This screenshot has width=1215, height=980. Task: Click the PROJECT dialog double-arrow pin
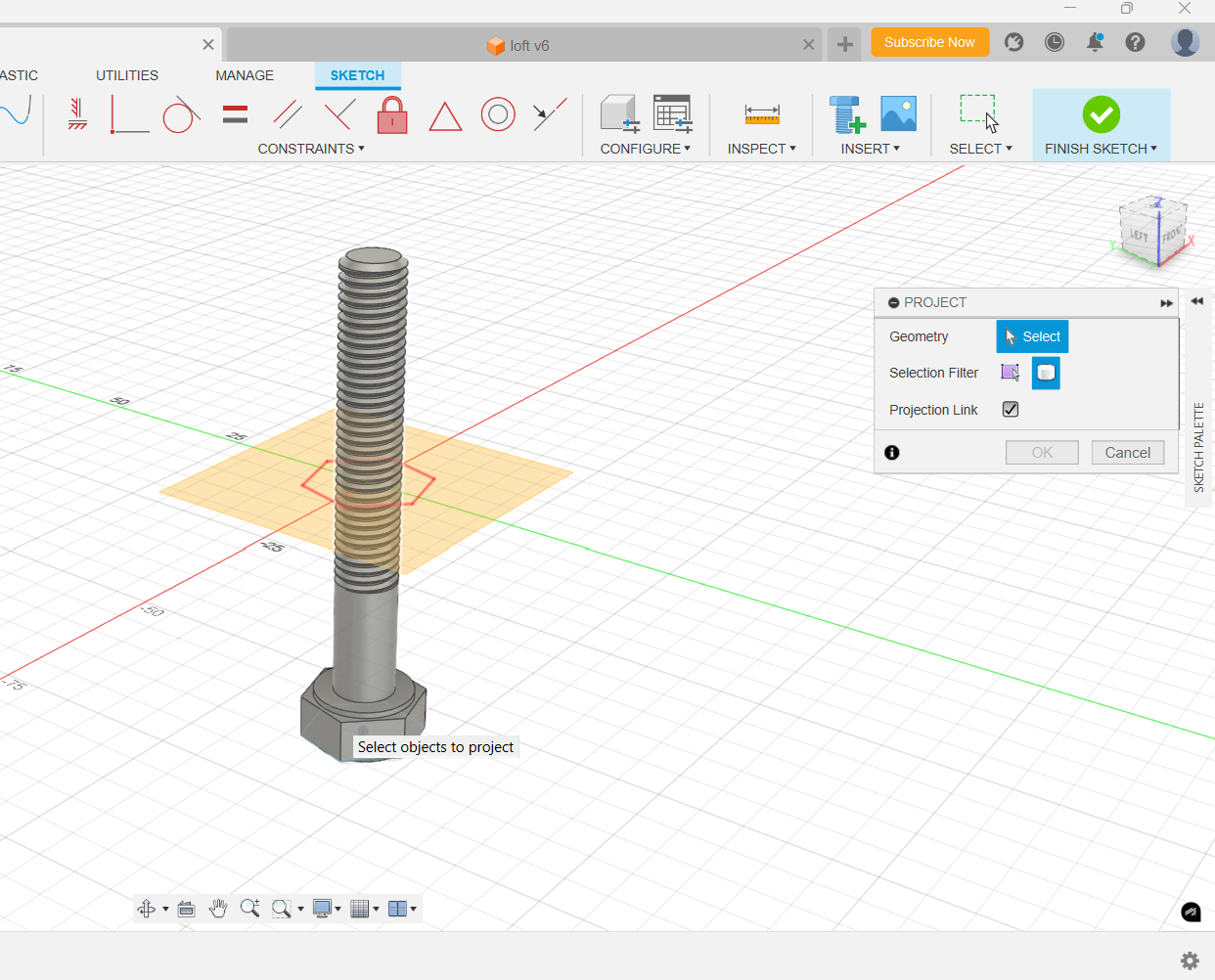(x=1166, y=303)
